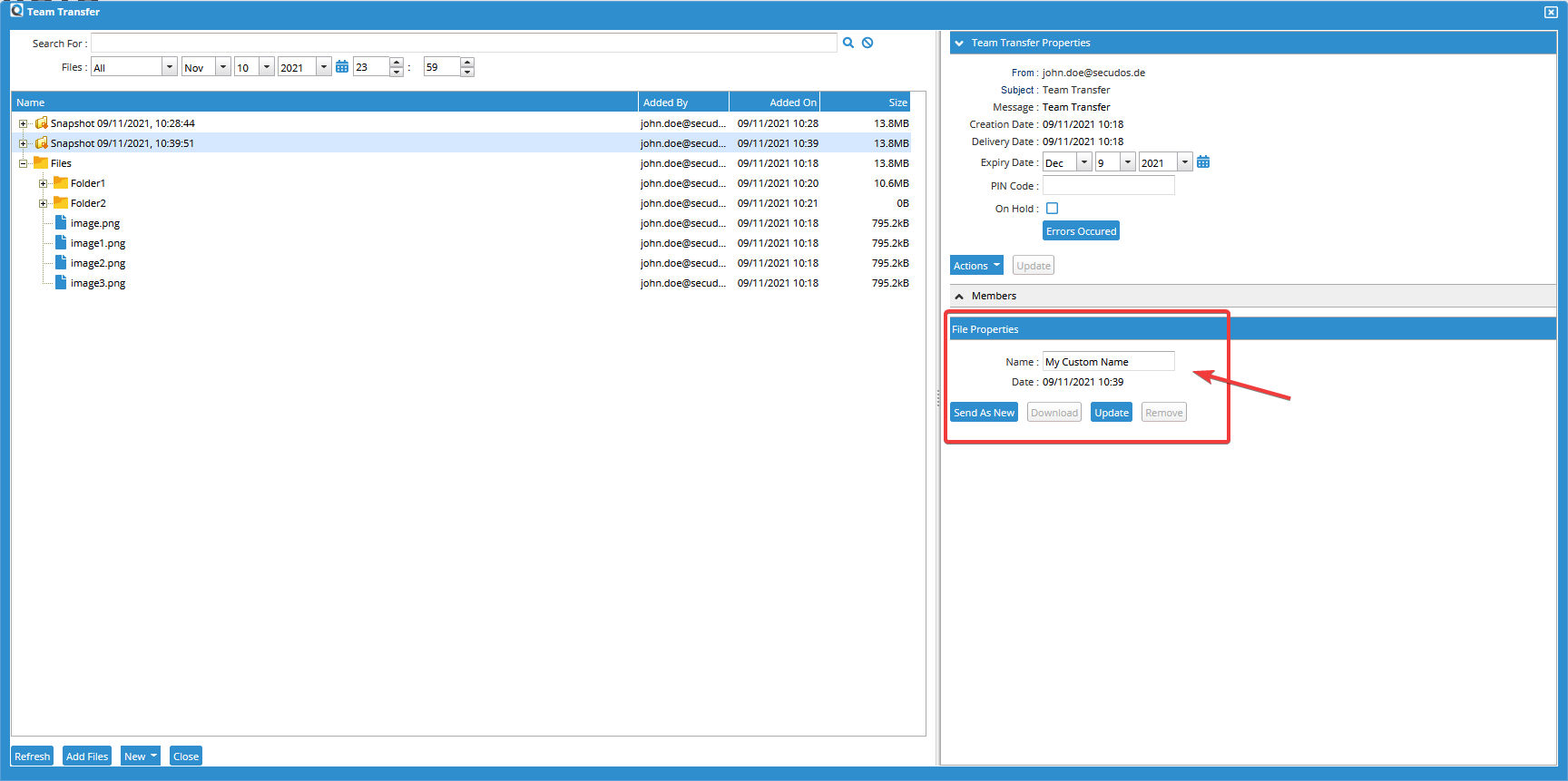Click the Errors Occured button
The image size is (1568, 781).
(1081, 231)
